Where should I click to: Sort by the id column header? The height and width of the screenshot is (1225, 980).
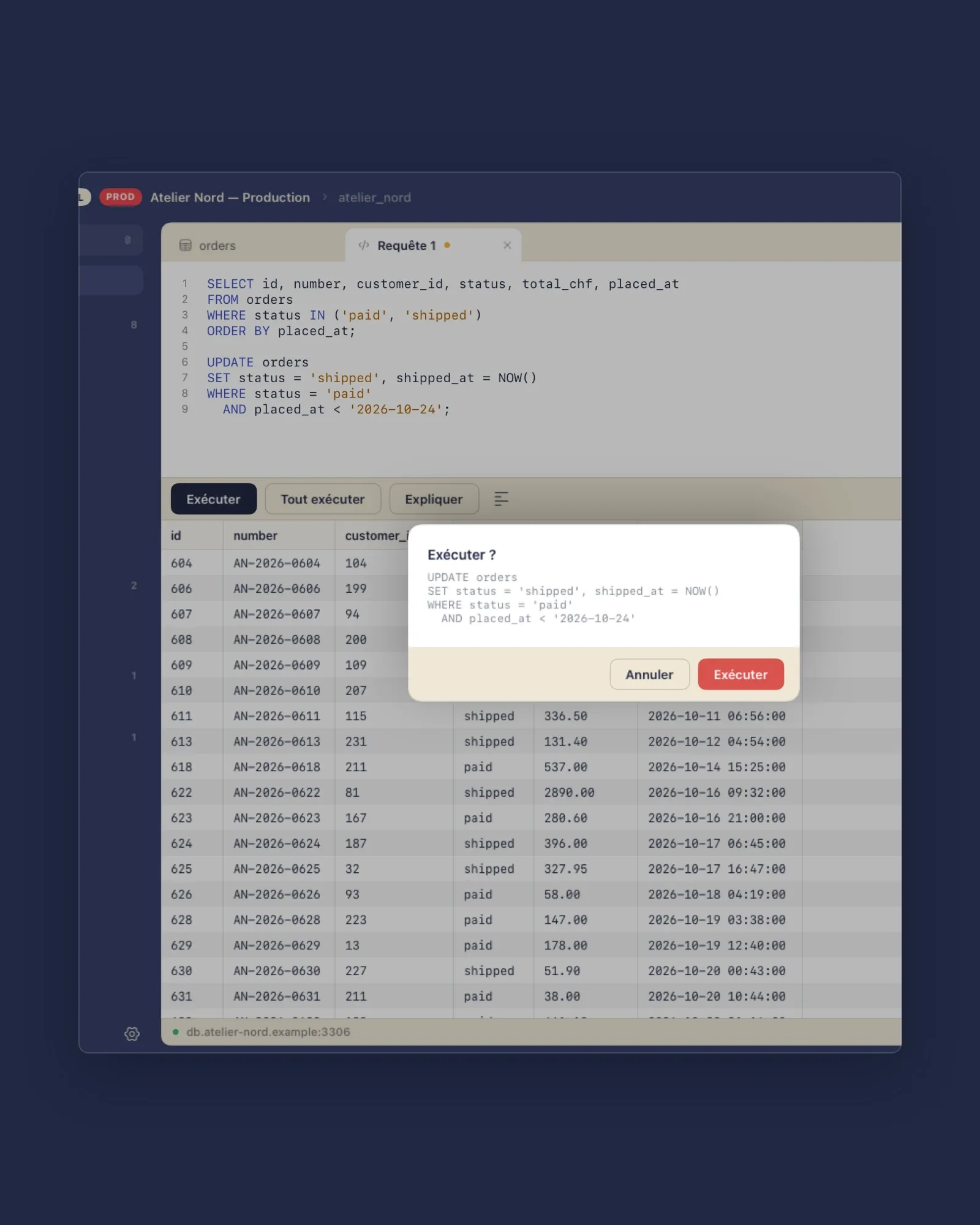coord(192,535)
